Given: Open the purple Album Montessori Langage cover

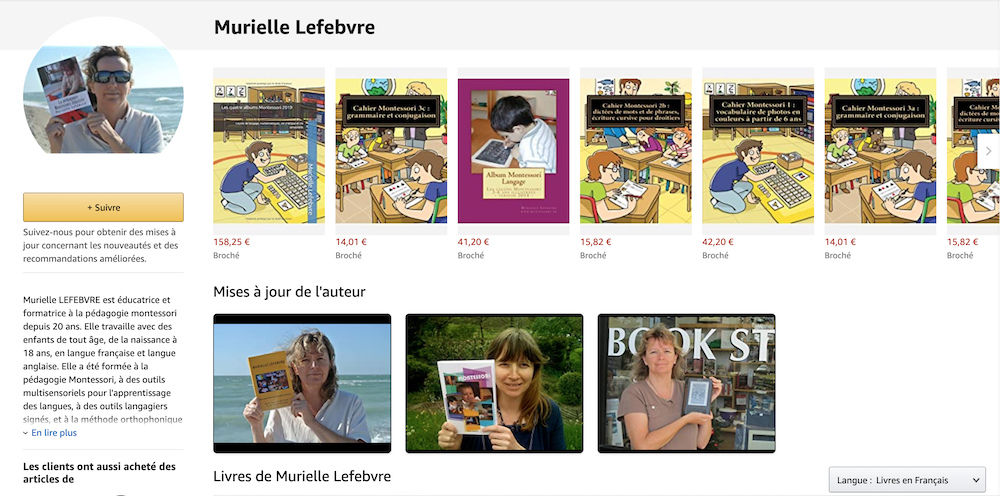Looking at the screenshot, I should [513, 151].
